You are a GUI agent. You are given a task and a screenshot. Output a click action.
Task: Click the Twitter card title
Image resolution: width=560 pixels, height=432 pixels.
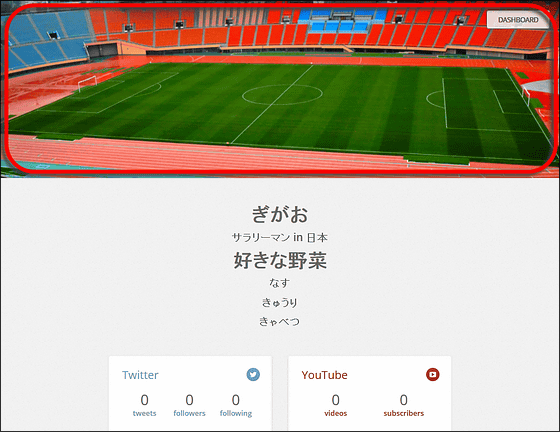[140, 375]
